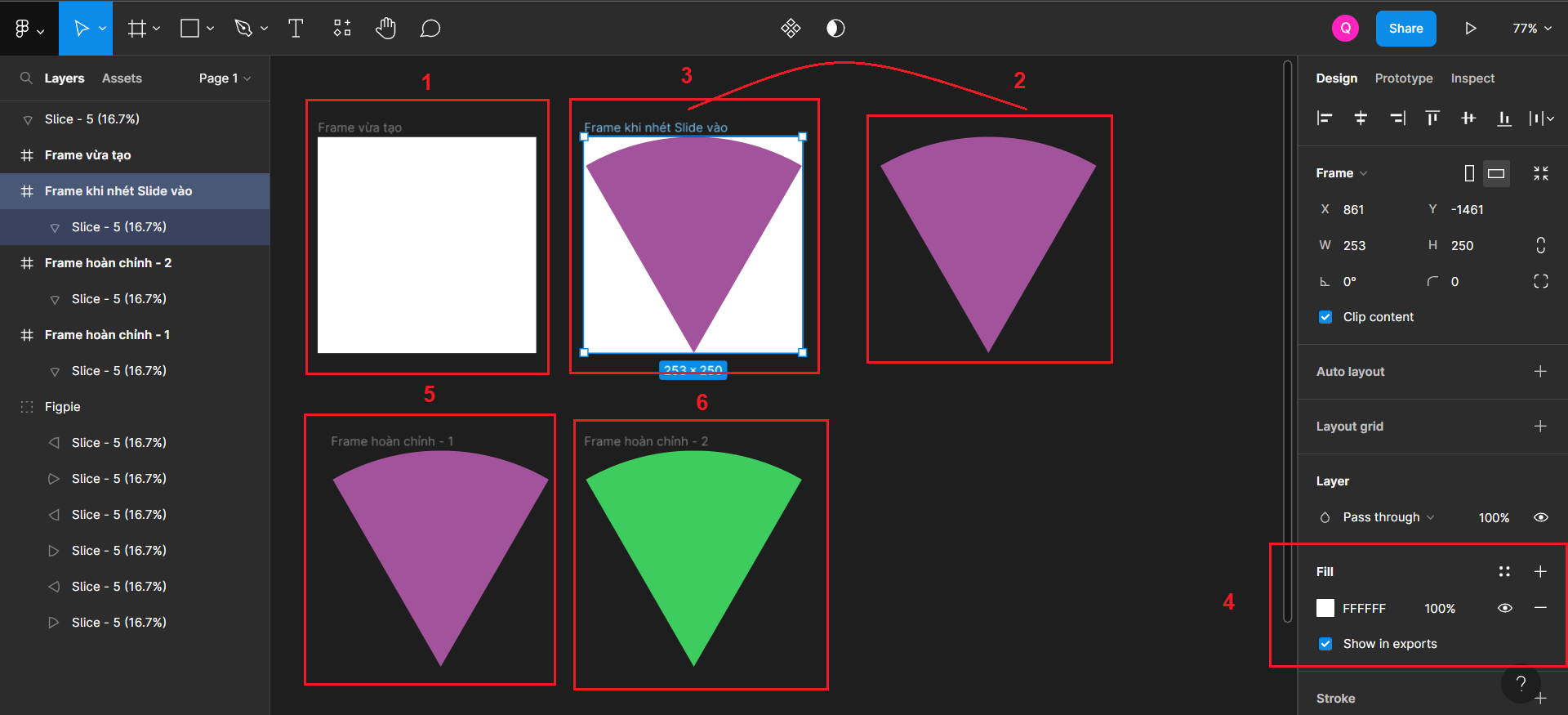Click independent corners icon

(x=1540, y=281)
